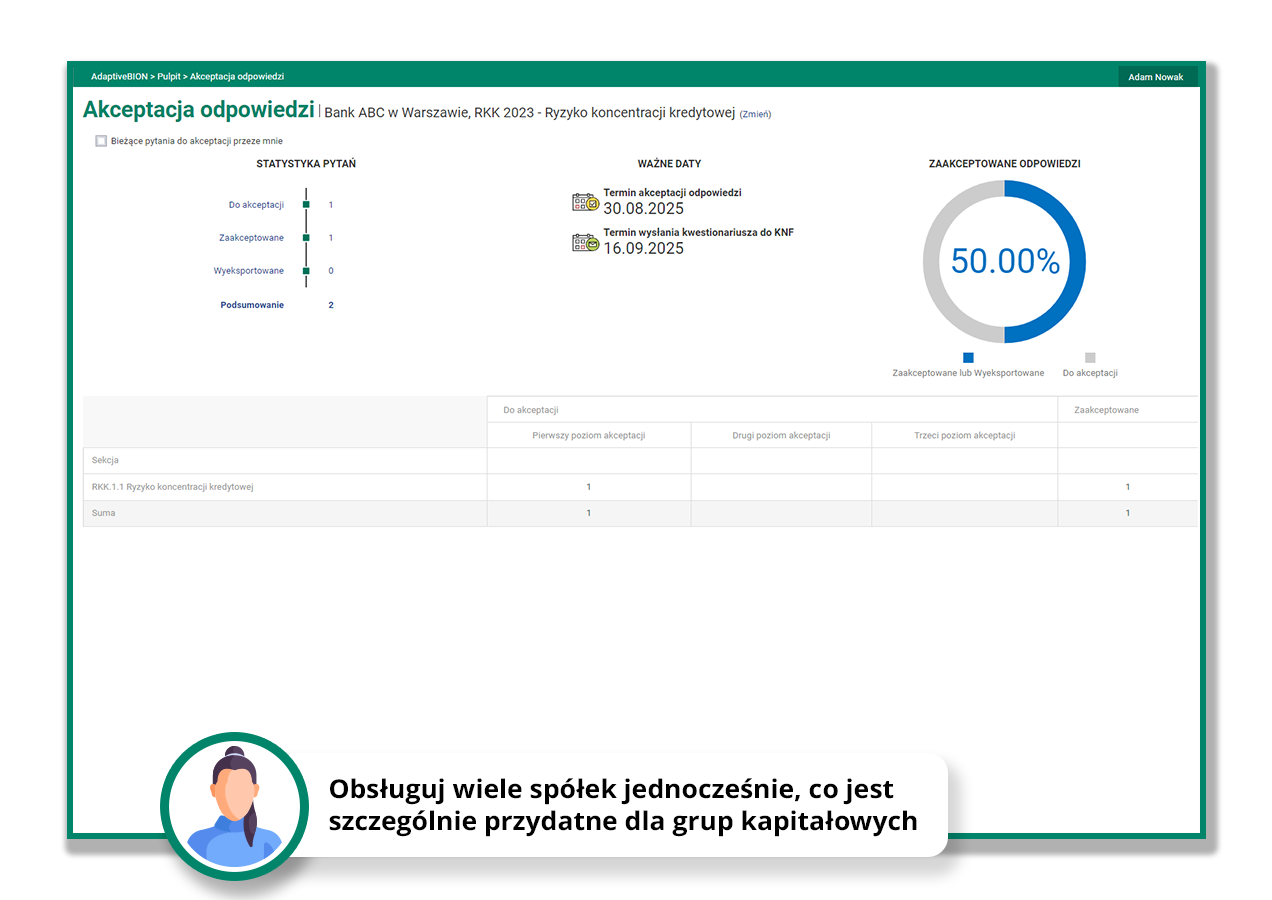The image size is (1272, 900).
Task: Open the Wyeksportowane statistics link
Action: point(248,271)
